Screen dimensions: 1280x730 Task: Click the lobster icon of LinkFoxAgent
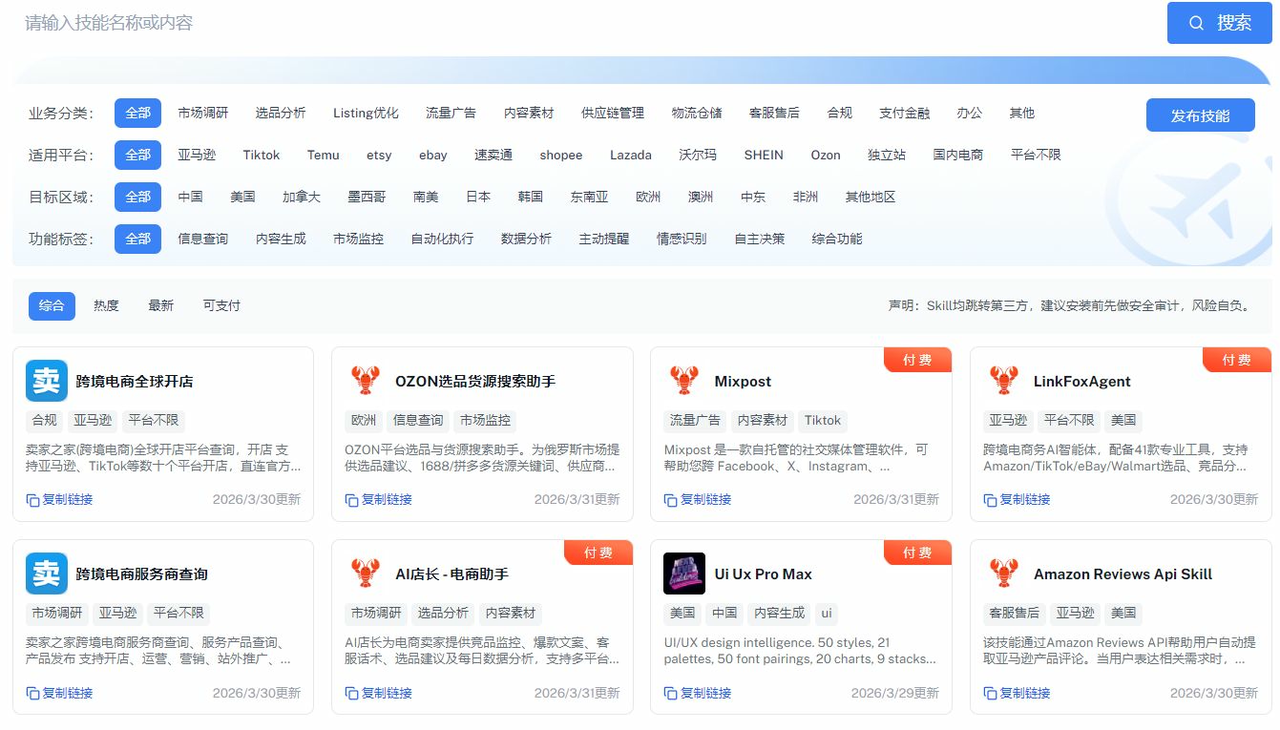[1003, 381]
